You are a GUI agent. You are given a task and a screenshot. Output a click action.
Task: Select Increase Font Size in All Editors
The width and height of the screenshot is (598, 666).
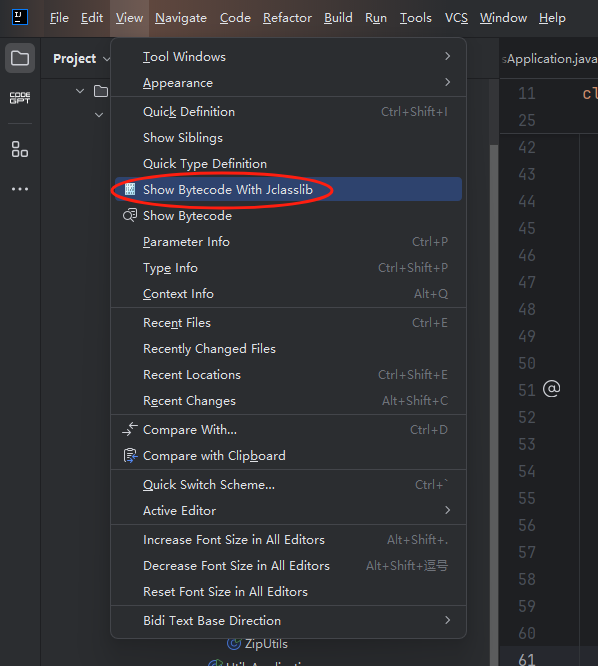tap(288, 539)
